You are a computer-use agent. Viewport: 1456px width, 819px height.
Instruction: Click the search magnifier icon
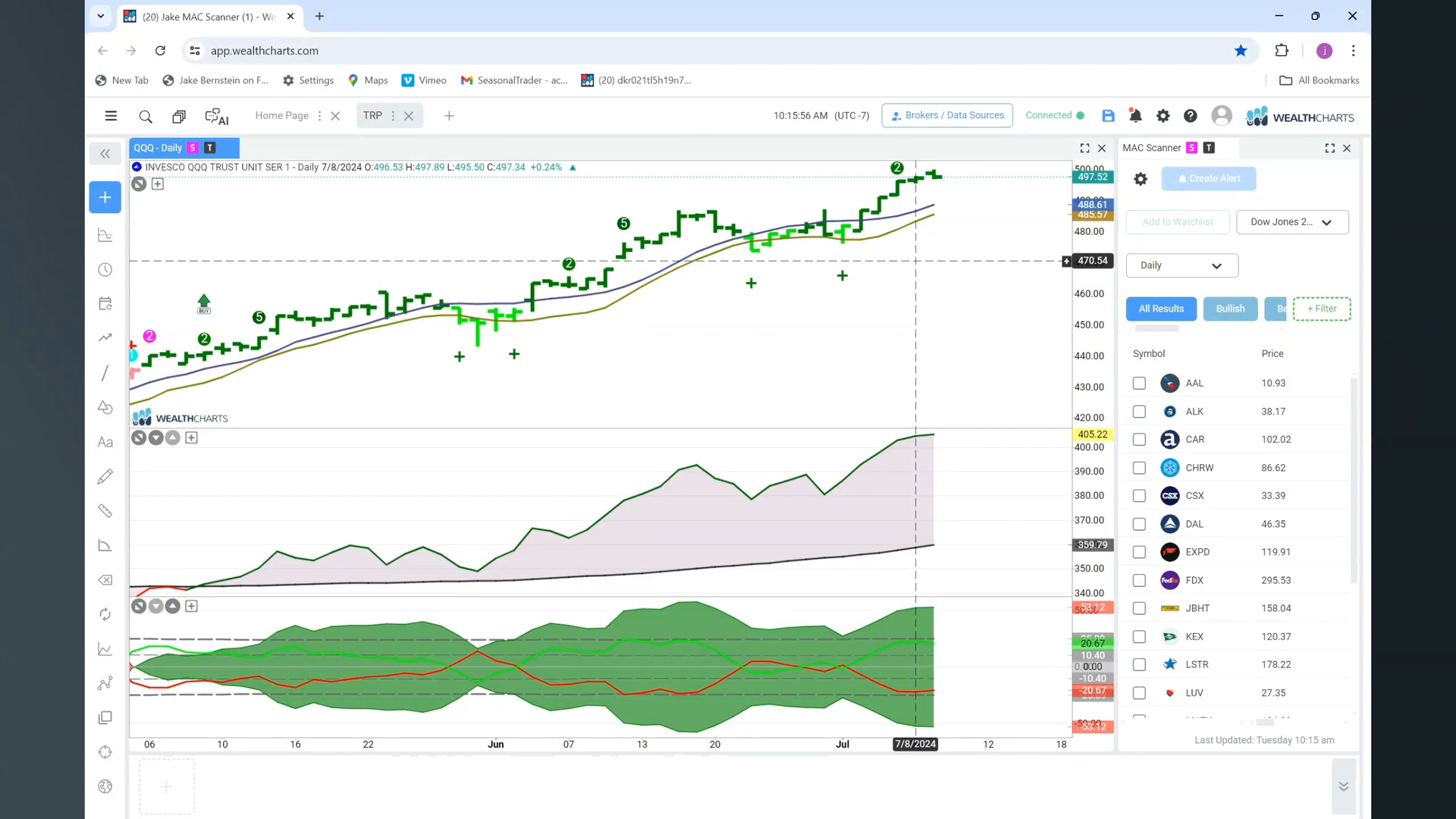pos(146,116)
